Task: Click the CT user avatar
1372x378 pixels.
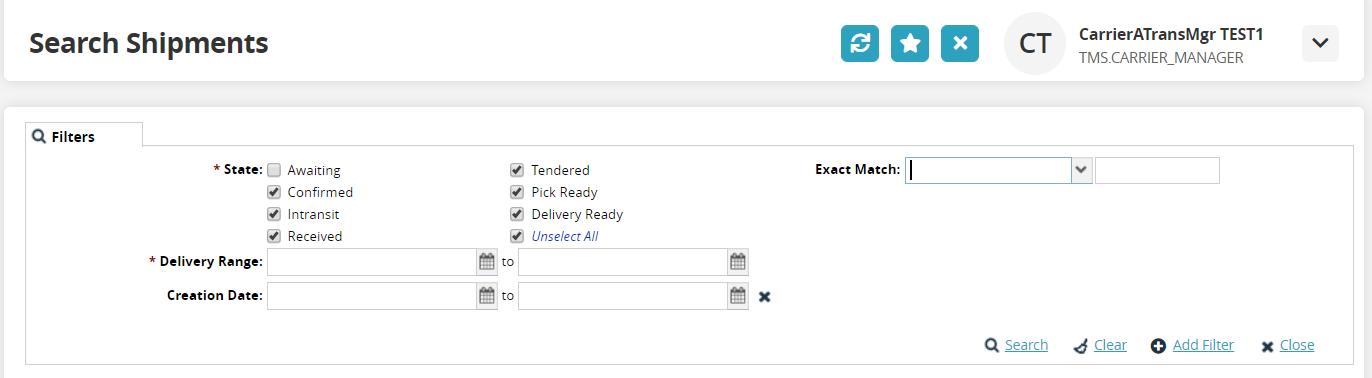Action: pos(1034,43)
